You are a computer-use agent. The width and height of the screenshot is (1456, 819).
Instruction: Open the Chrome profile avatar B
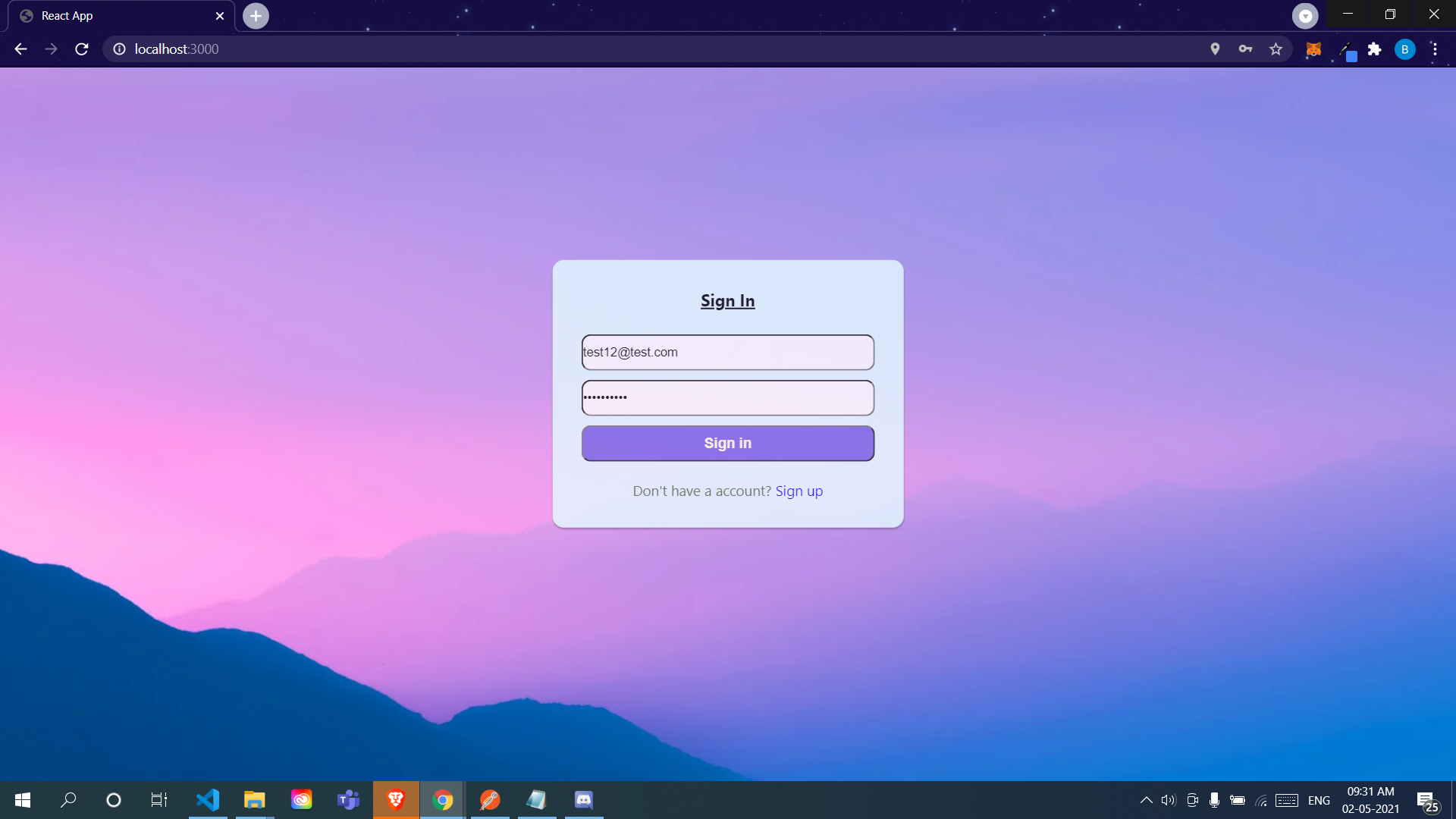[x=1404, y=49]
